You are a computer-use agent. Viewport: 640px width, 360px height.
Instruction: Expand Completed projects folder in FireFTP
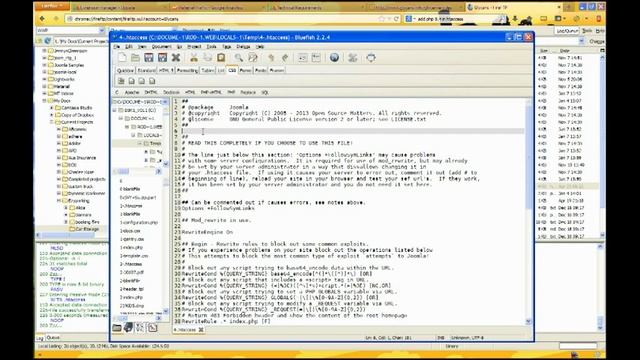point(59,179)
